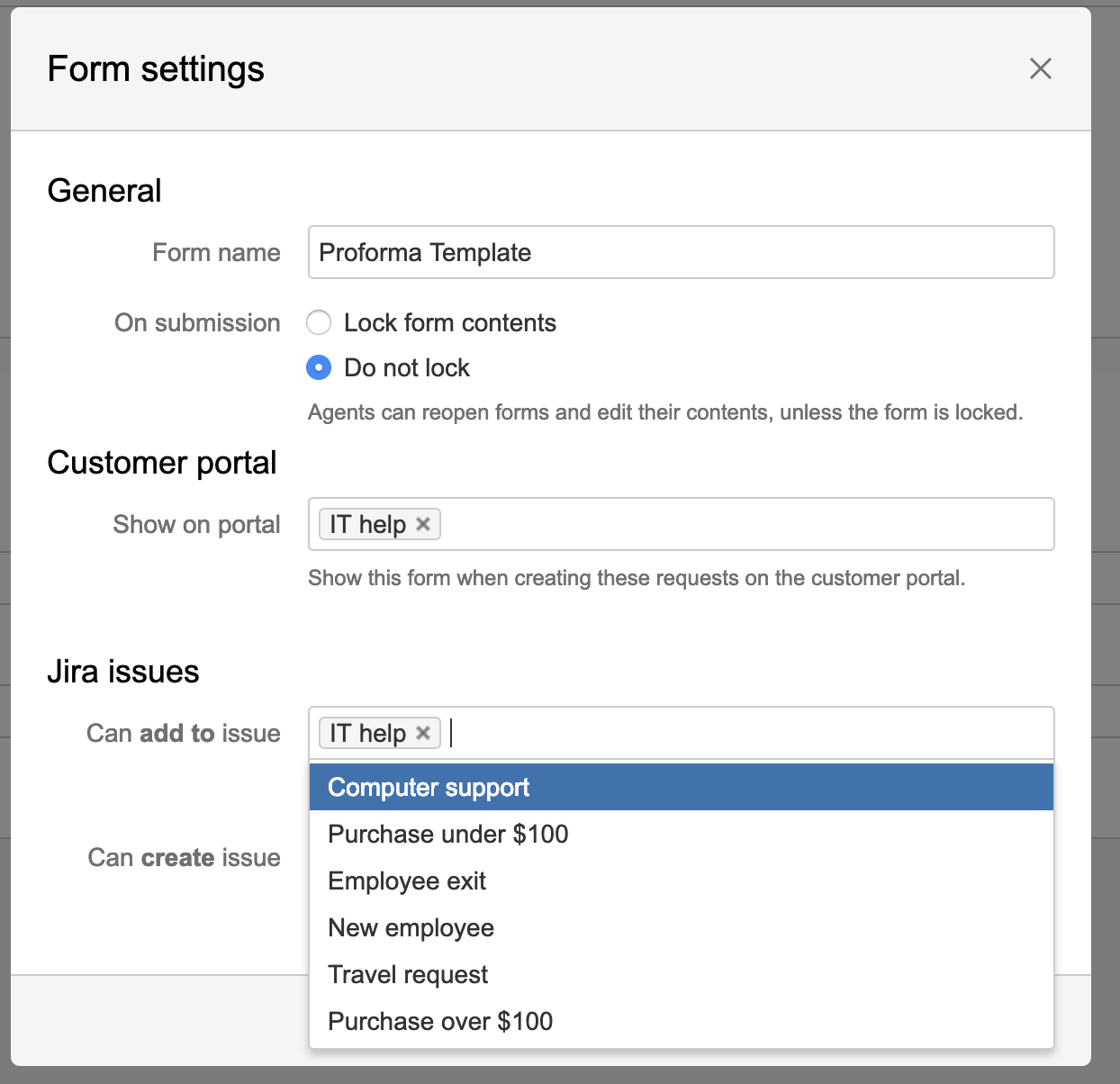The width and height of the screenshot is (1120, 1084).
Task: Remove IT help tag from Can add to issue
Action: click(x=423, y=733)
